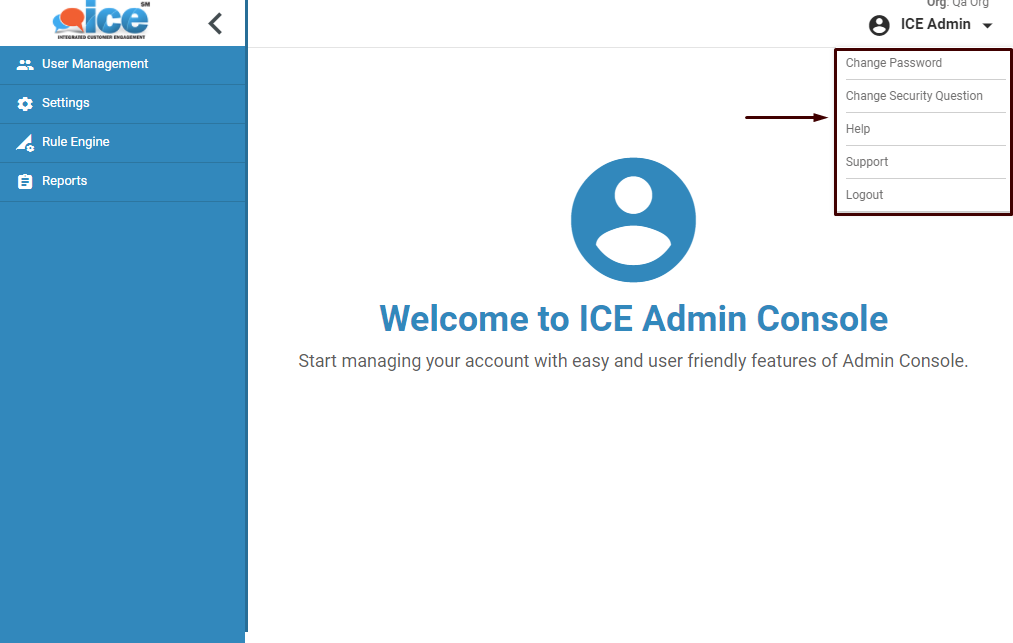This screenshot has width=1013, height=643.
Task: Toggle the ICE Admin dropdown arrow
Action: click(x=987, y=26)
